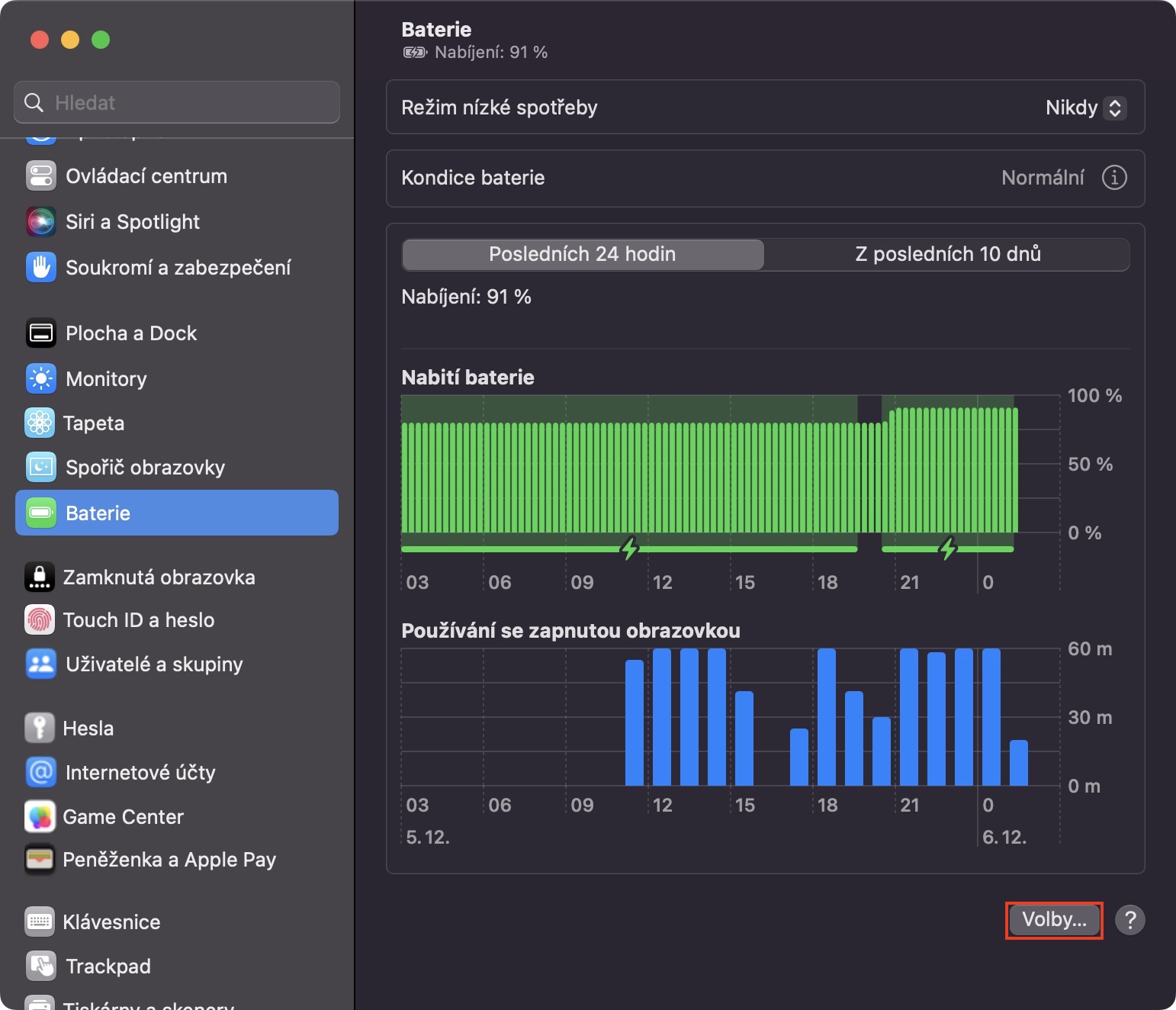
Task: Click the green fullscreen window button
Action: (x=101, y=40)
